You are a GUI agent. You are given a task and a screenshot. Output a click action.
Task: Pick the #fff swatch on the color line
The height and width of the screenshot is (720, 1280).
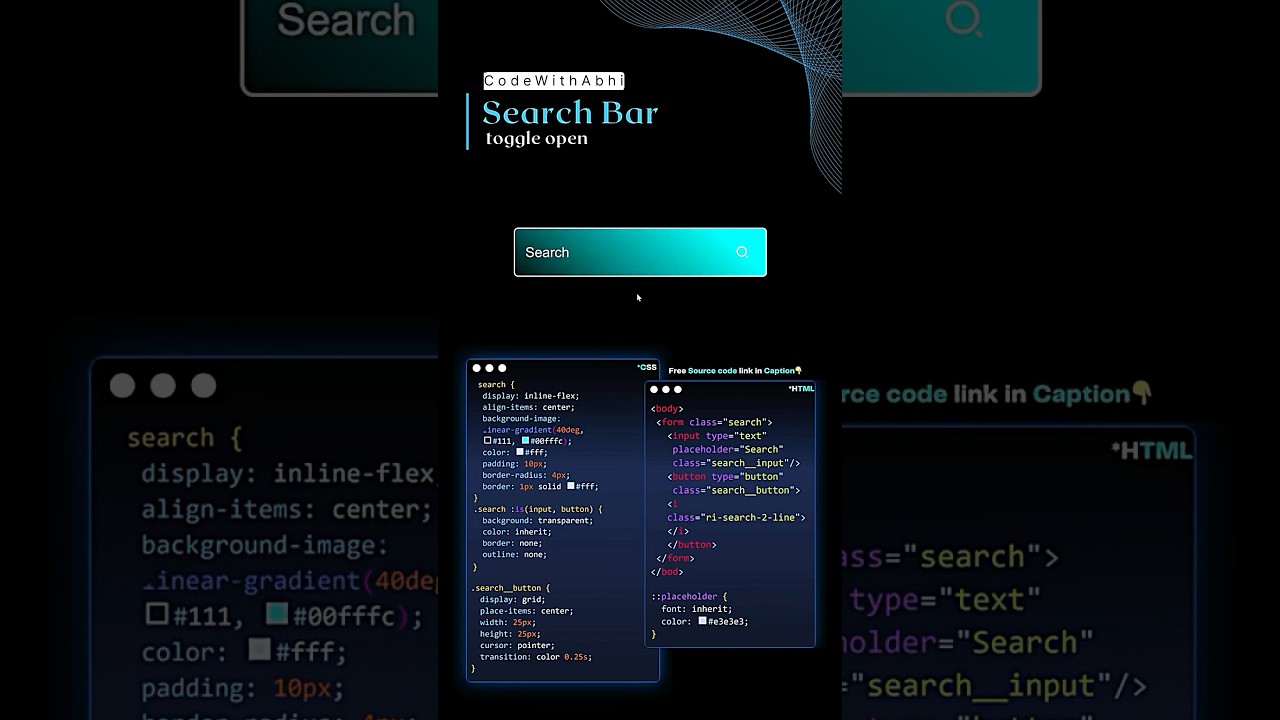click(x=520, y=452)
